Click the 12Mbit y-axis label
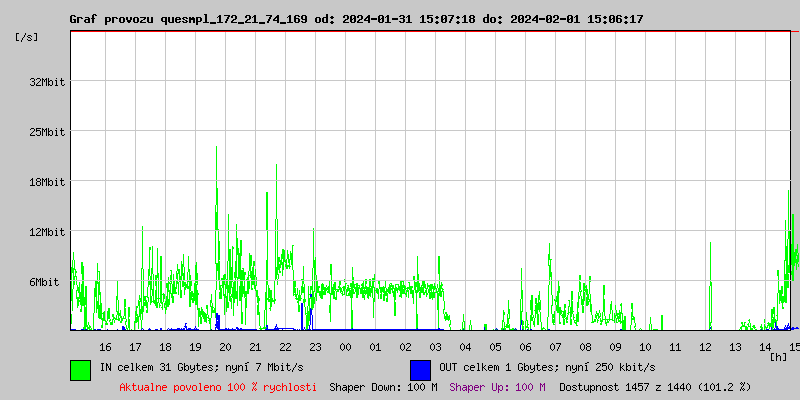Screen dimensions: 800x400 pos(47,232)
